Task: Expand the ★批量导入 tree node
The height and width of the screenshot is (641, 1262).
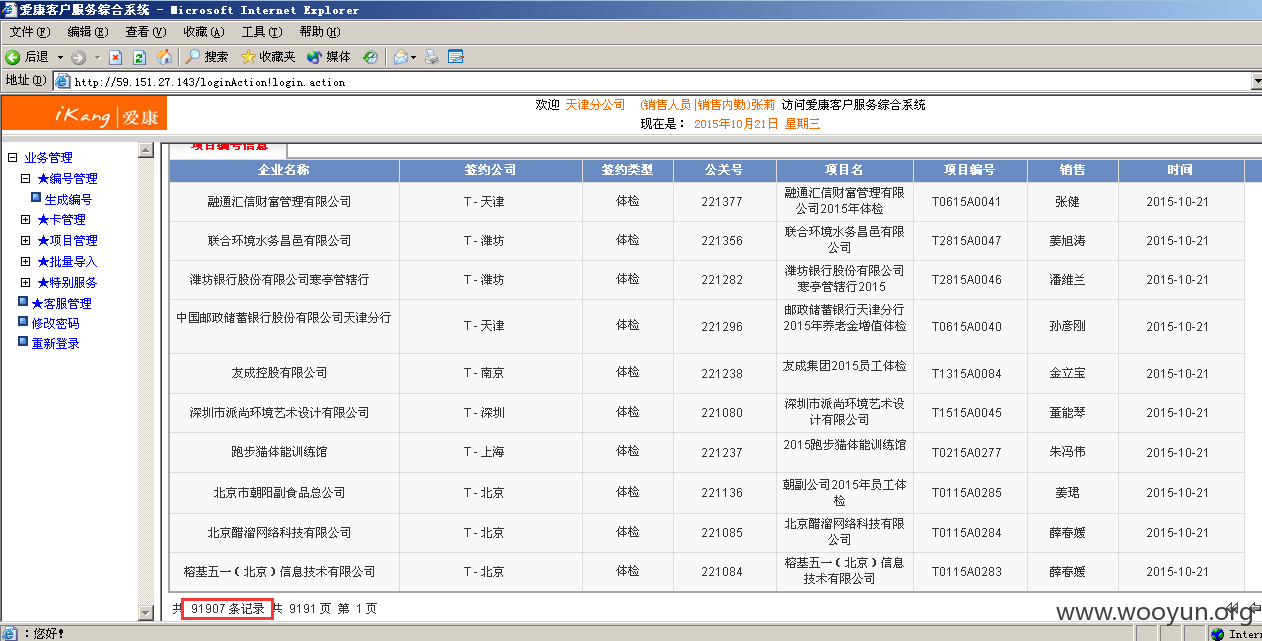Action: [25, 261]
